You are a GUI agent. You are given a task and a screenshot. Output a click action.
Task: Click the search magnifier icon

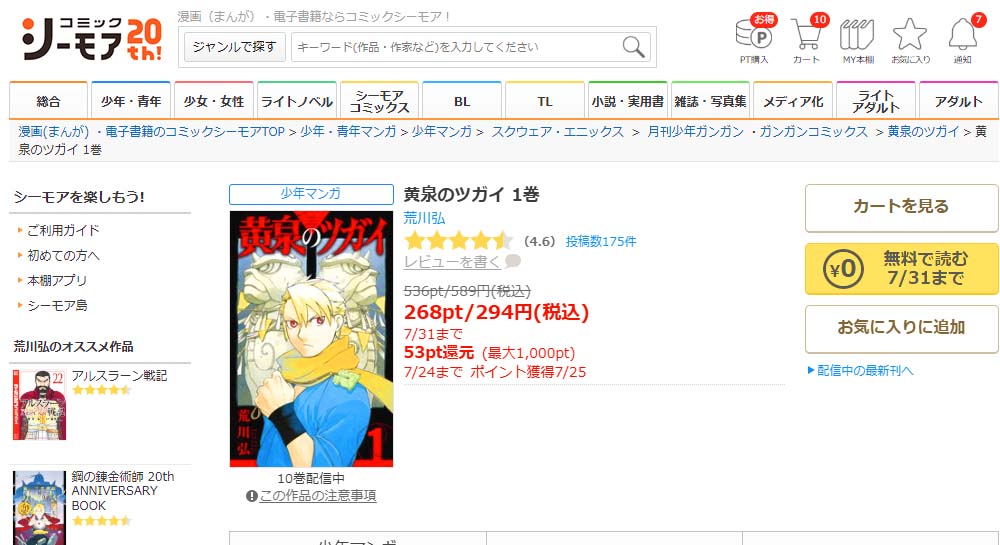(x=633, y=47)
